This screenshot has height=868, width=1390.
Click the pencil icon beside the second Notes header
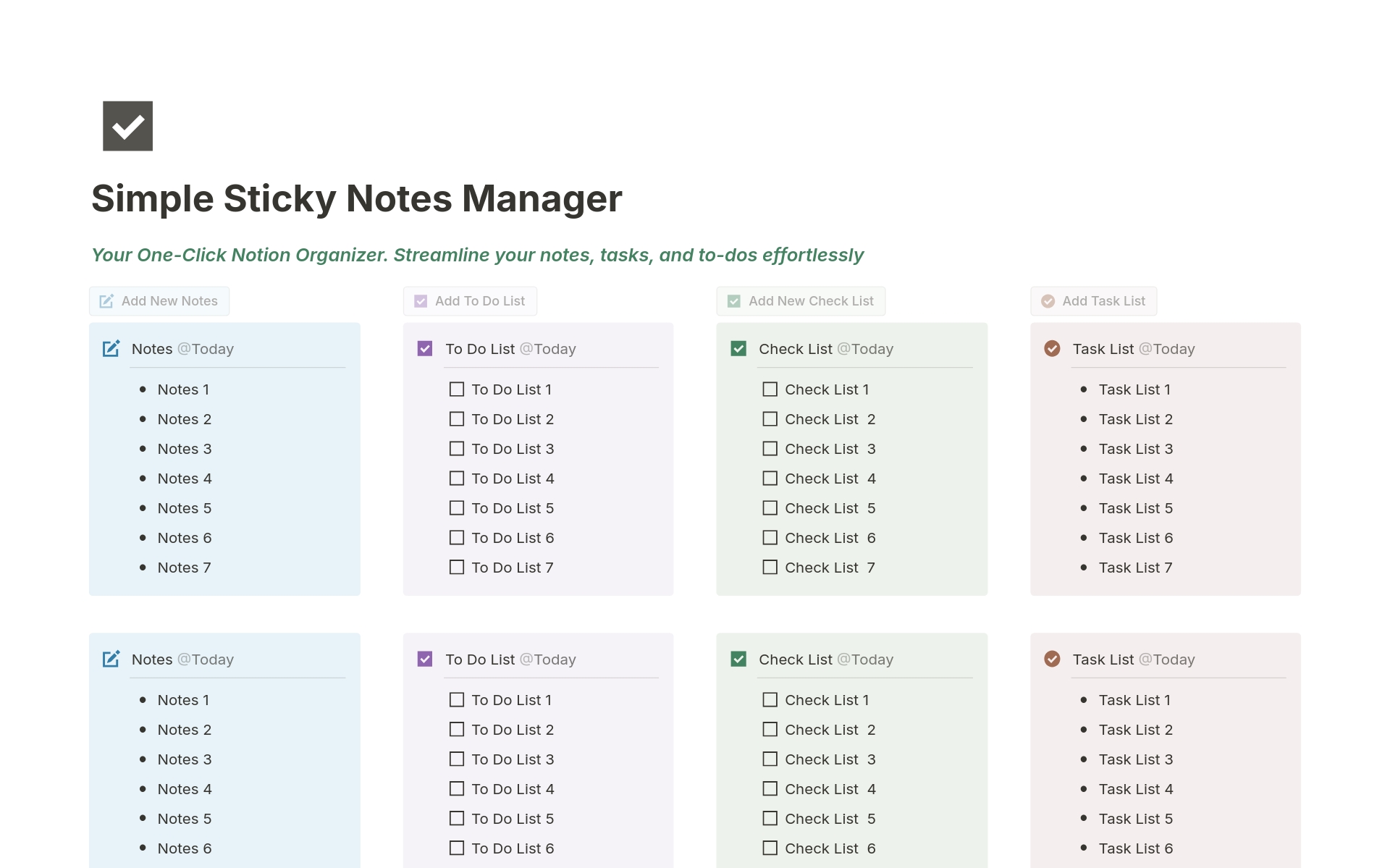pos(111,659)
